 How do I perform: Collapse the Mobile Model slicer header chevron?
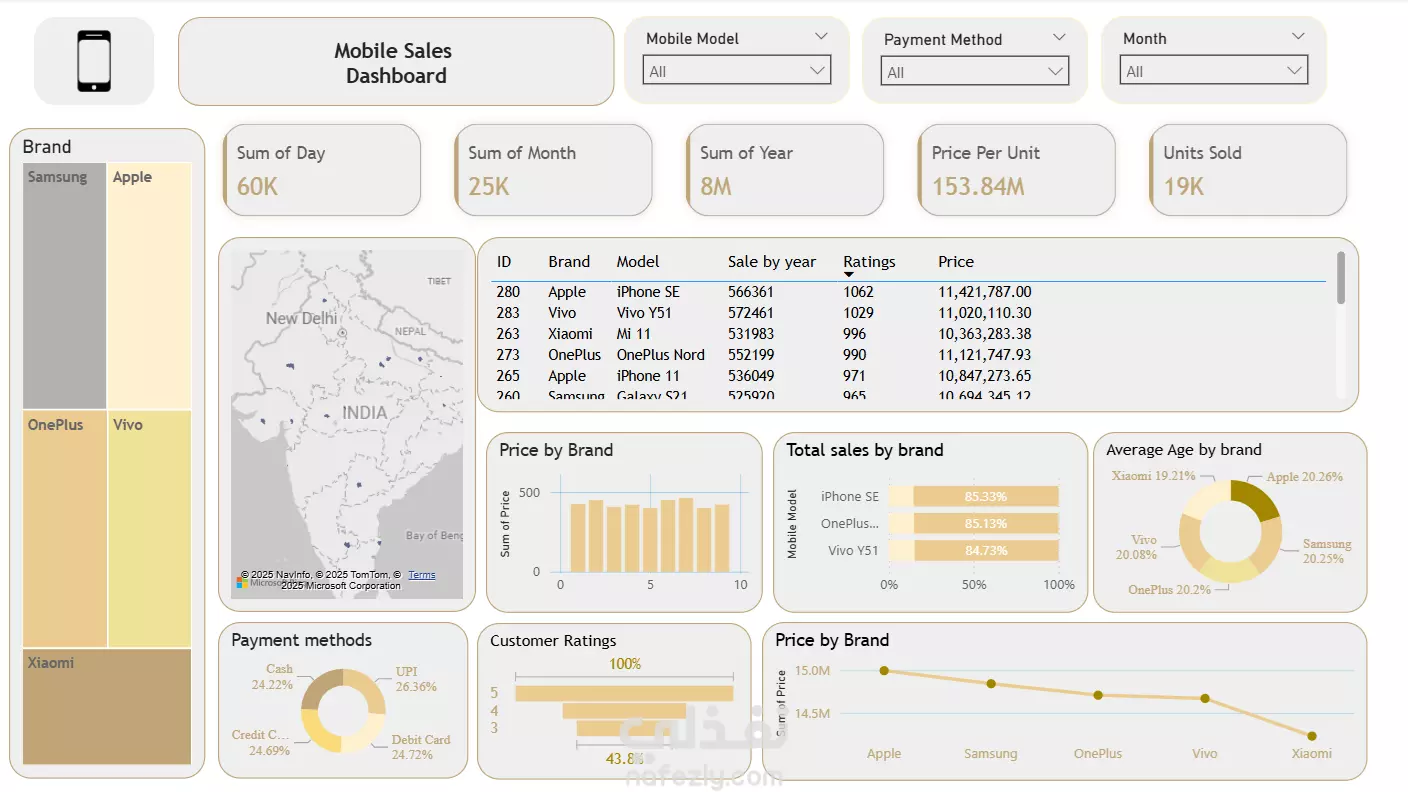click(x=821, y=37)
